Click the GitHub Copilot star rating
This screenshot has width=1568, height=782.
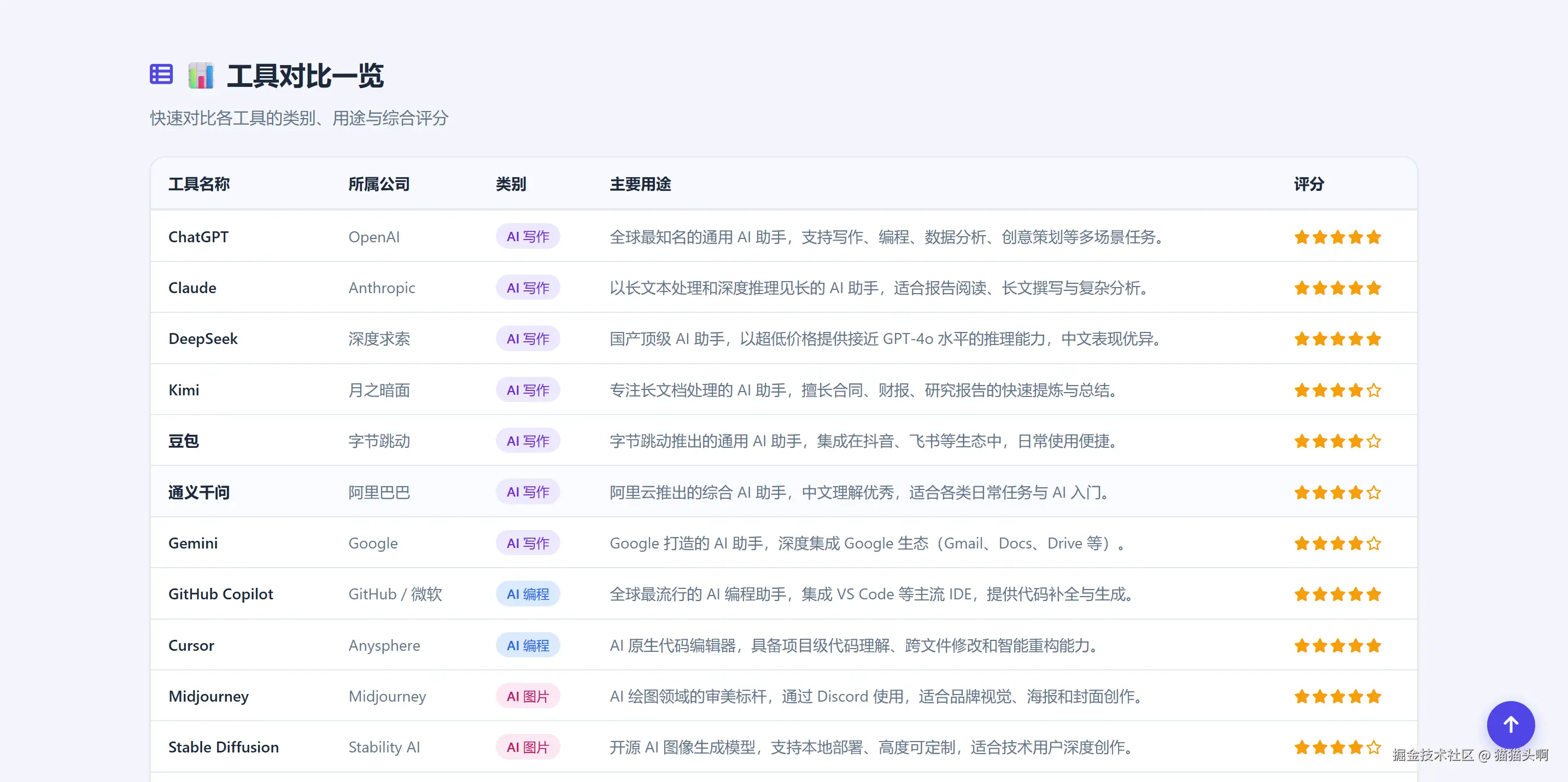pyautogui.click(x=1337, y=594)
